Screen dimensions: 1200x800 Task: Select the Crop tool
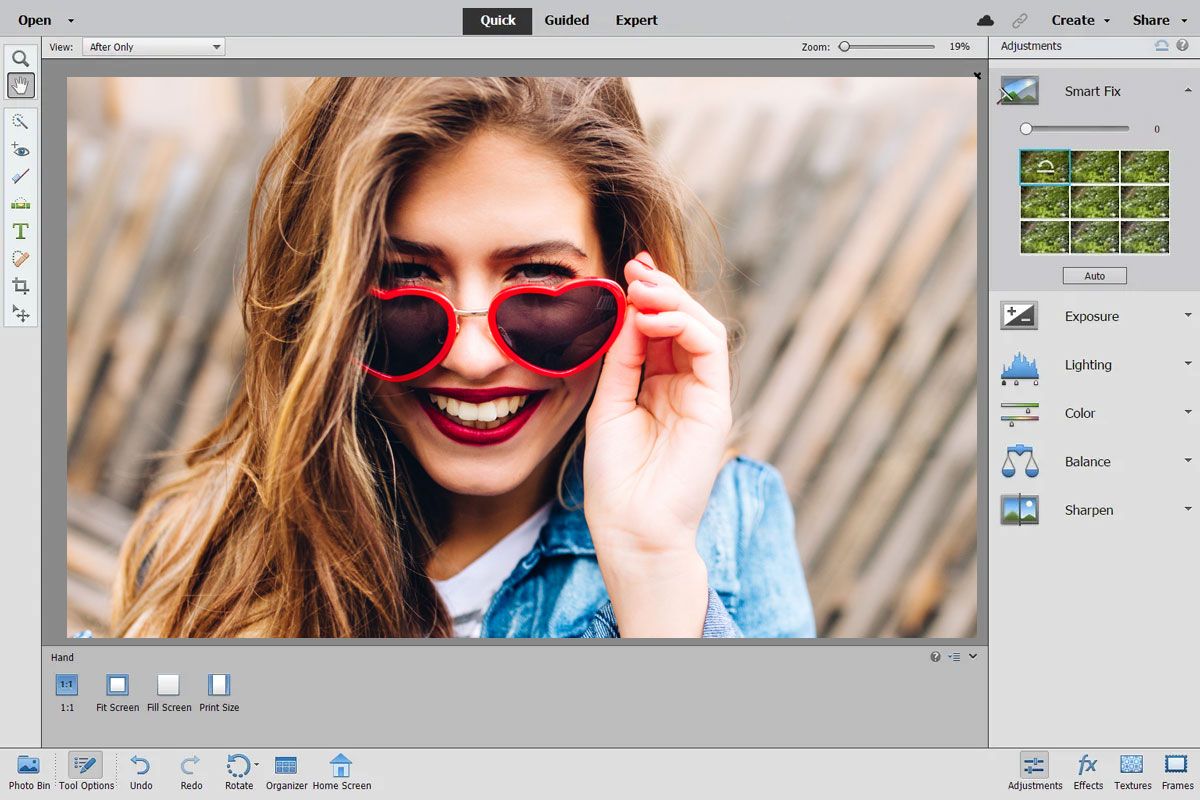20,286
